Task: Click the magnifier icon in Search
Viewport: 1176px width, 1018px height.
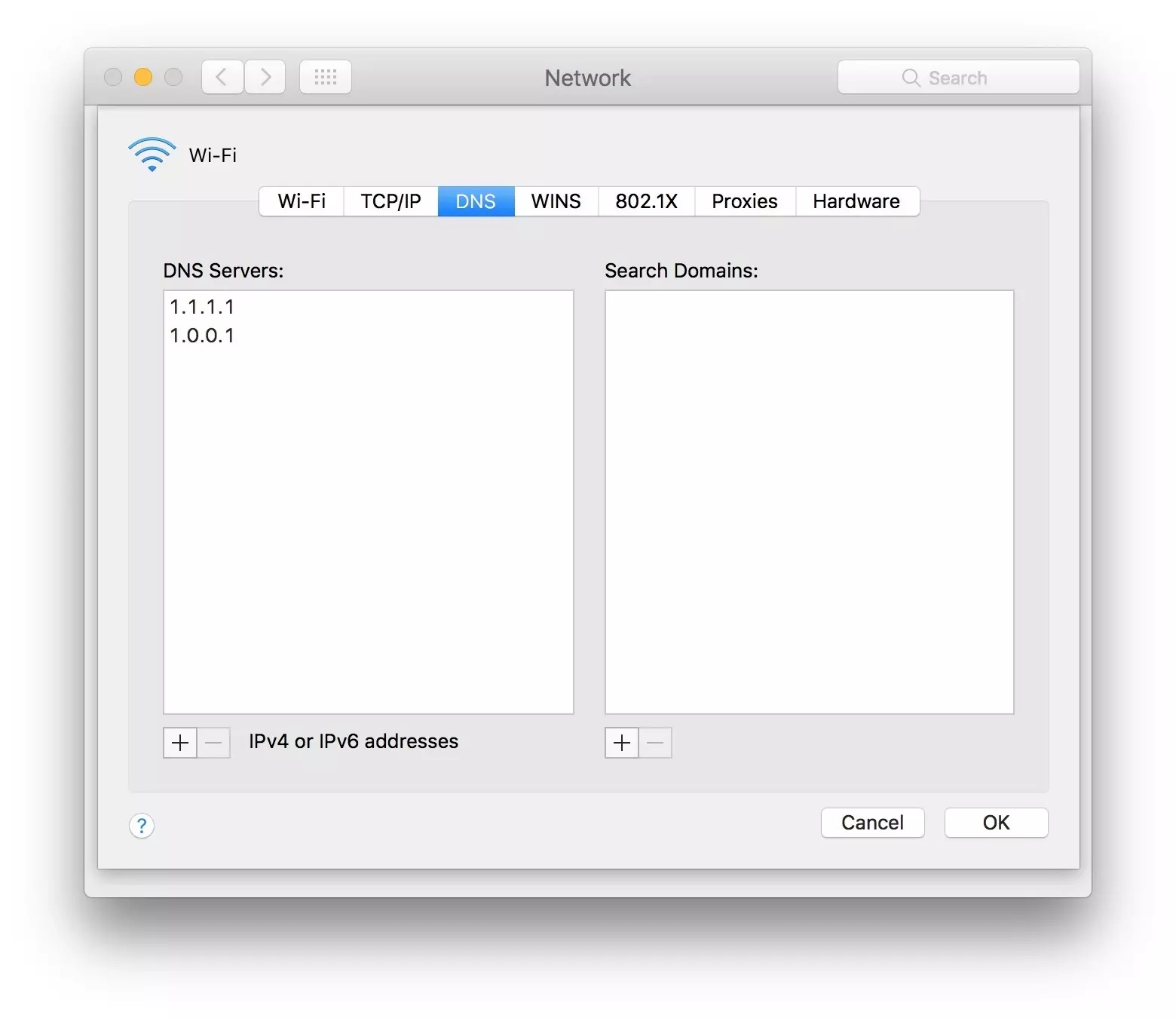Action: point(911,78)
